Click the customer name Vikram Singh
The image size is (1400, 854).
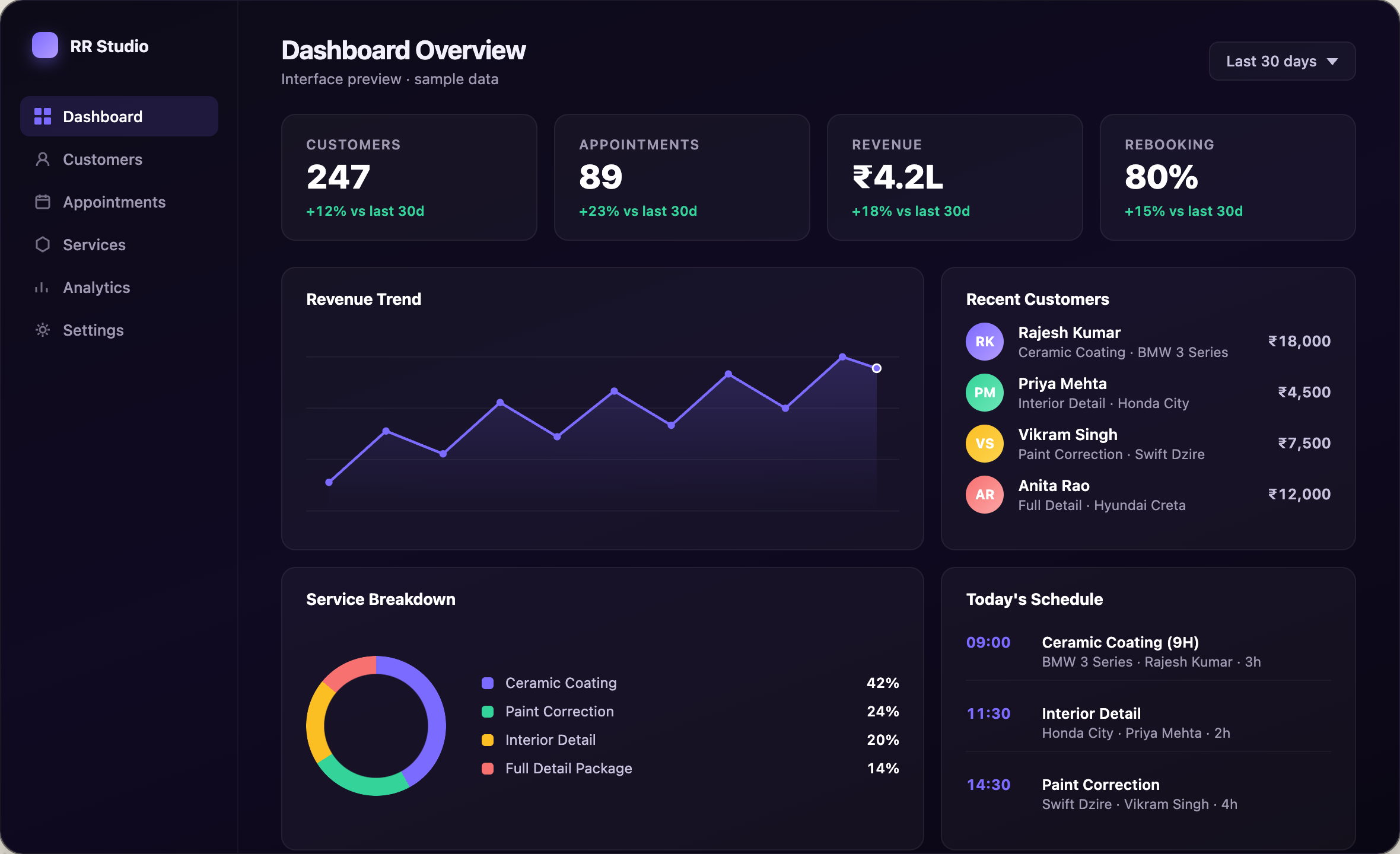pyautogui.click(x=1068, y=435)
